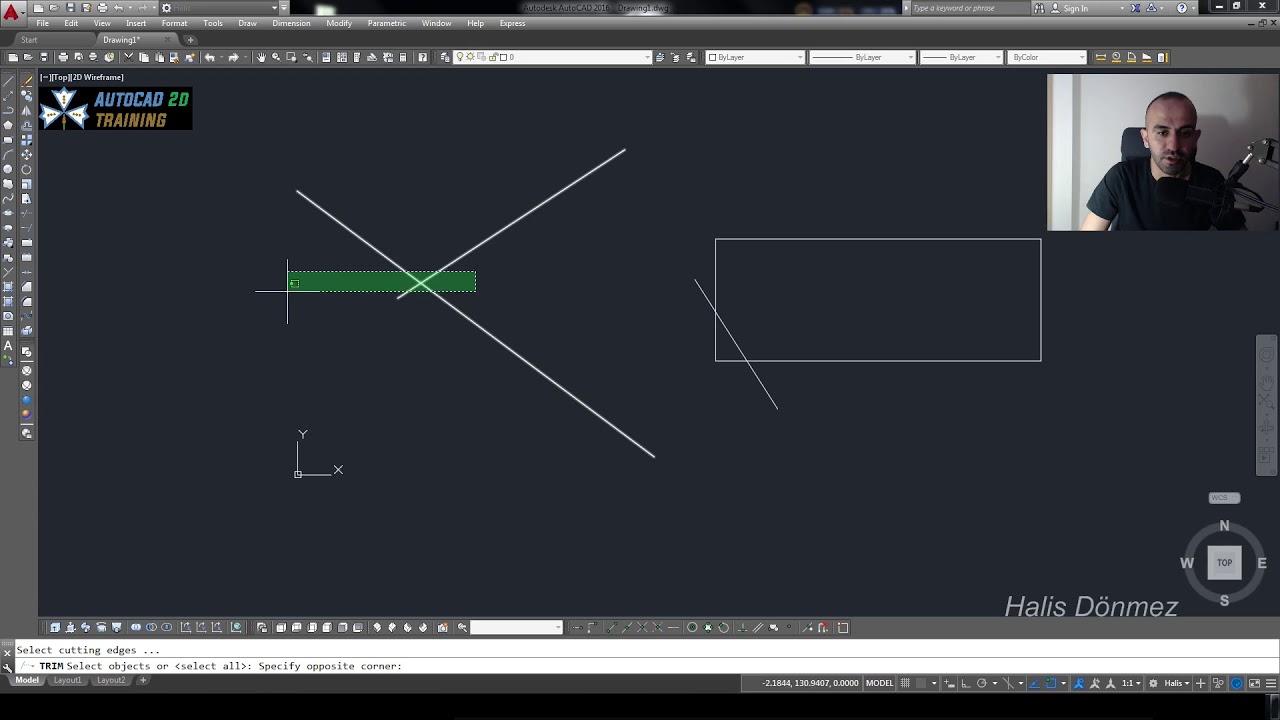Select the Table tool in Draw toolbar
Screen dimensions: 1280x720
[8, 330]
